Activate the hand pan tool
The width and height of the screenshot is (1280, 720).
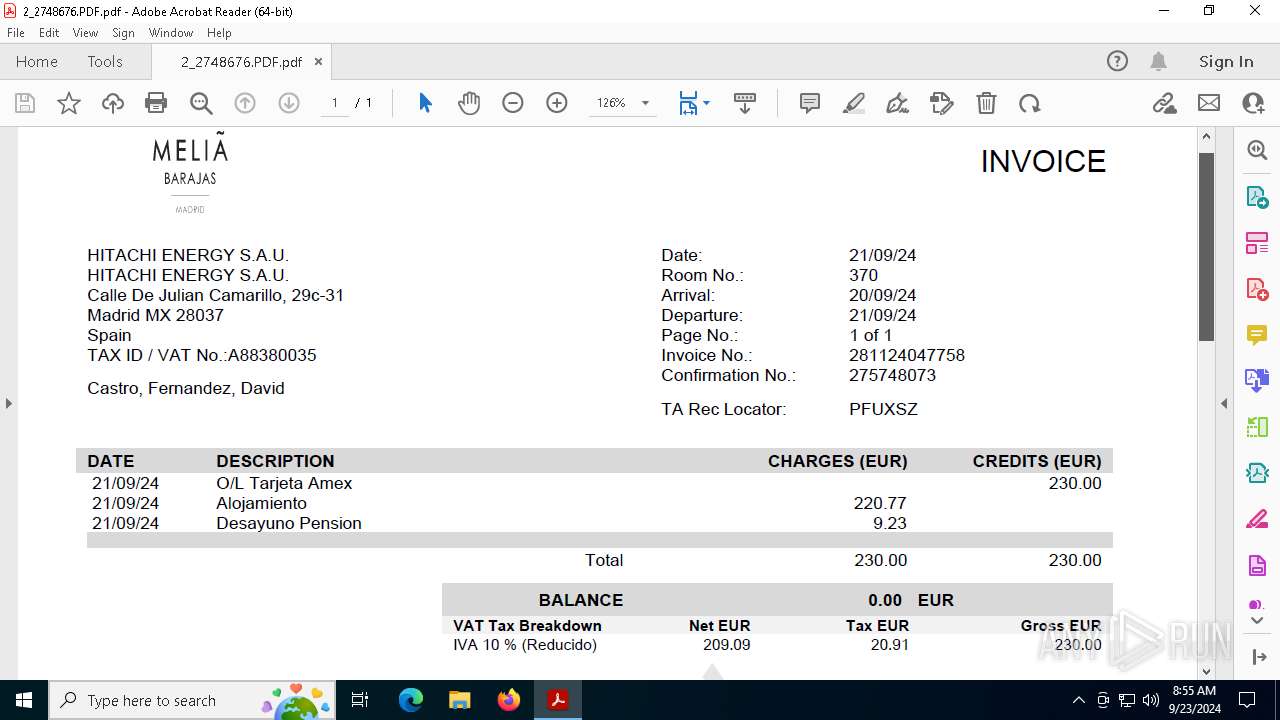pos(469,103)
